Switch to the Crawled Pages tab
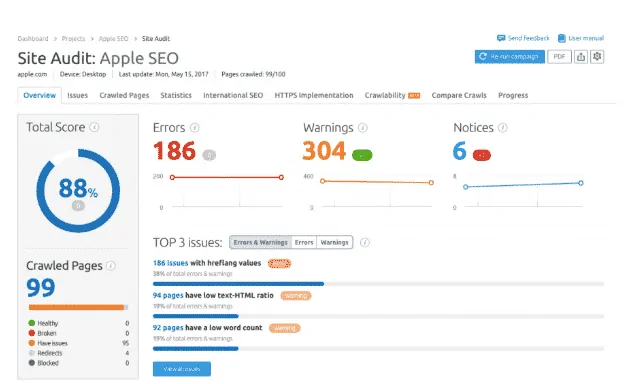 [x=124, y=95]
